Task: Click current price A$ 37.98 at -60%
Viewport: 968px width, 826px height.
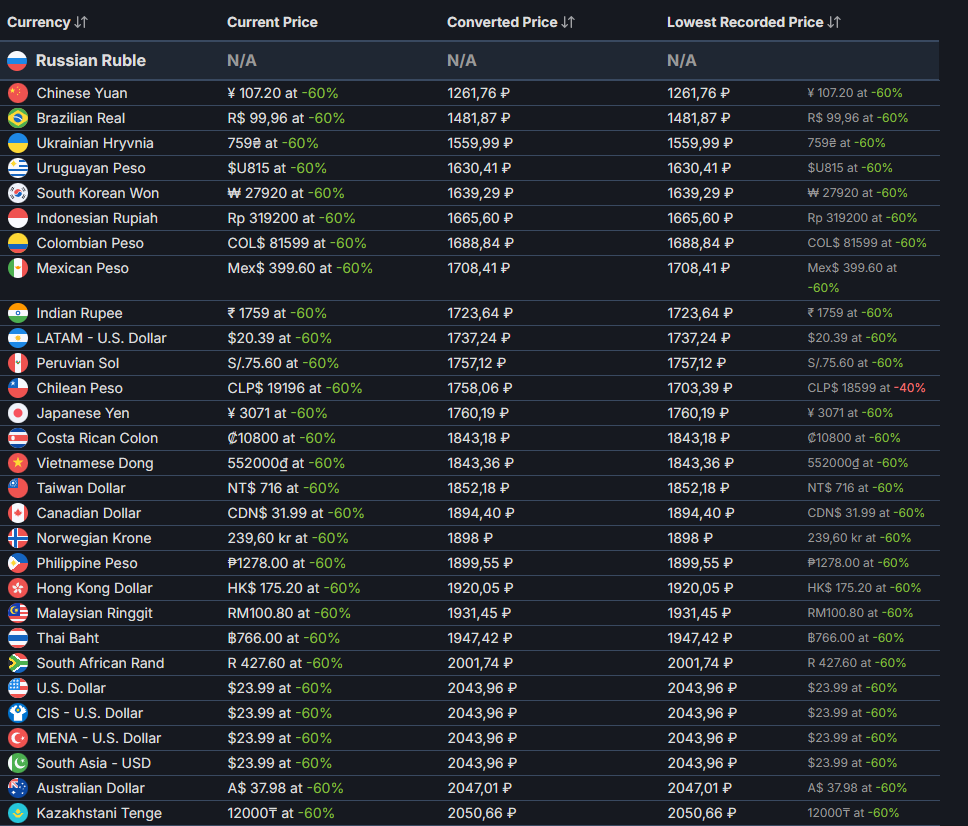Action: click(x=285, y=788)
